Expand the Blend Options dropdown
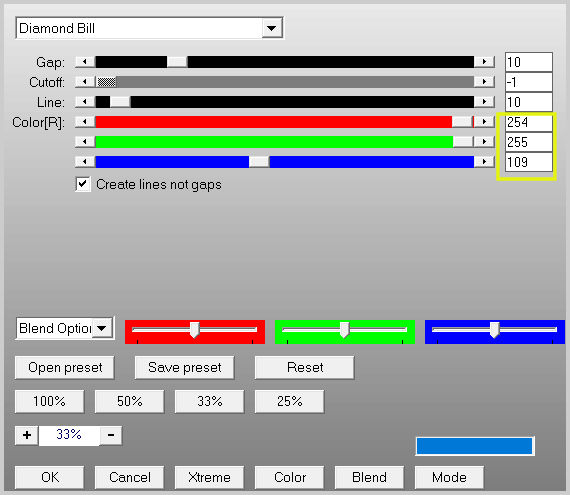Screen dimensions: 570x495 coord(102,329)
